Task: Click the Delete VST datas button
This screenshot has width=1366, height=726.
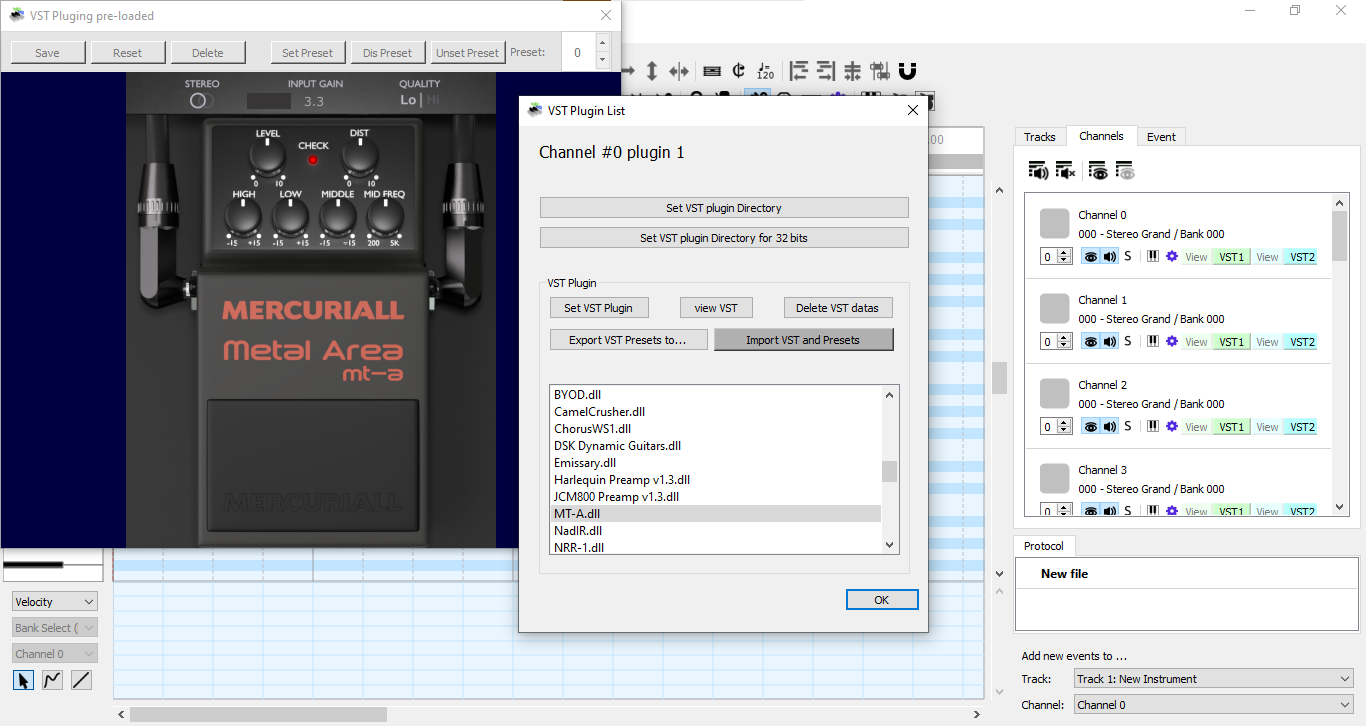Action: coord(837,308)
